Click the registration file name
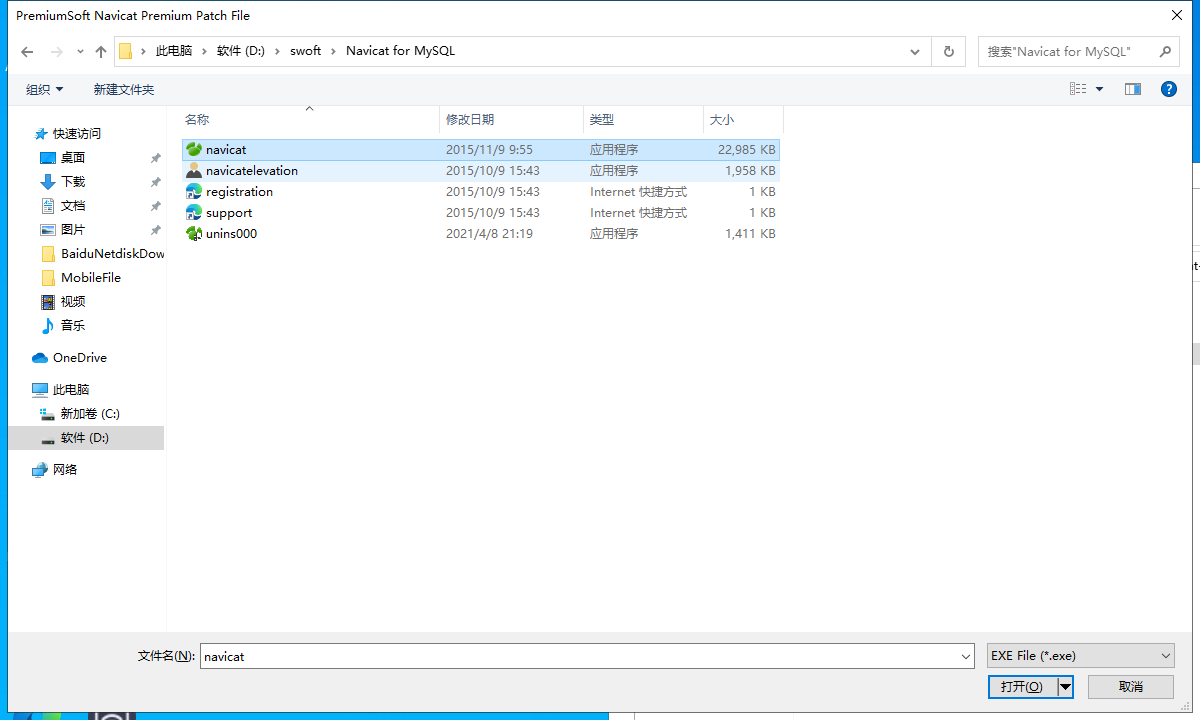This screenshot has width=1200, height=720. pyautogui.click(x=239, y=192)
